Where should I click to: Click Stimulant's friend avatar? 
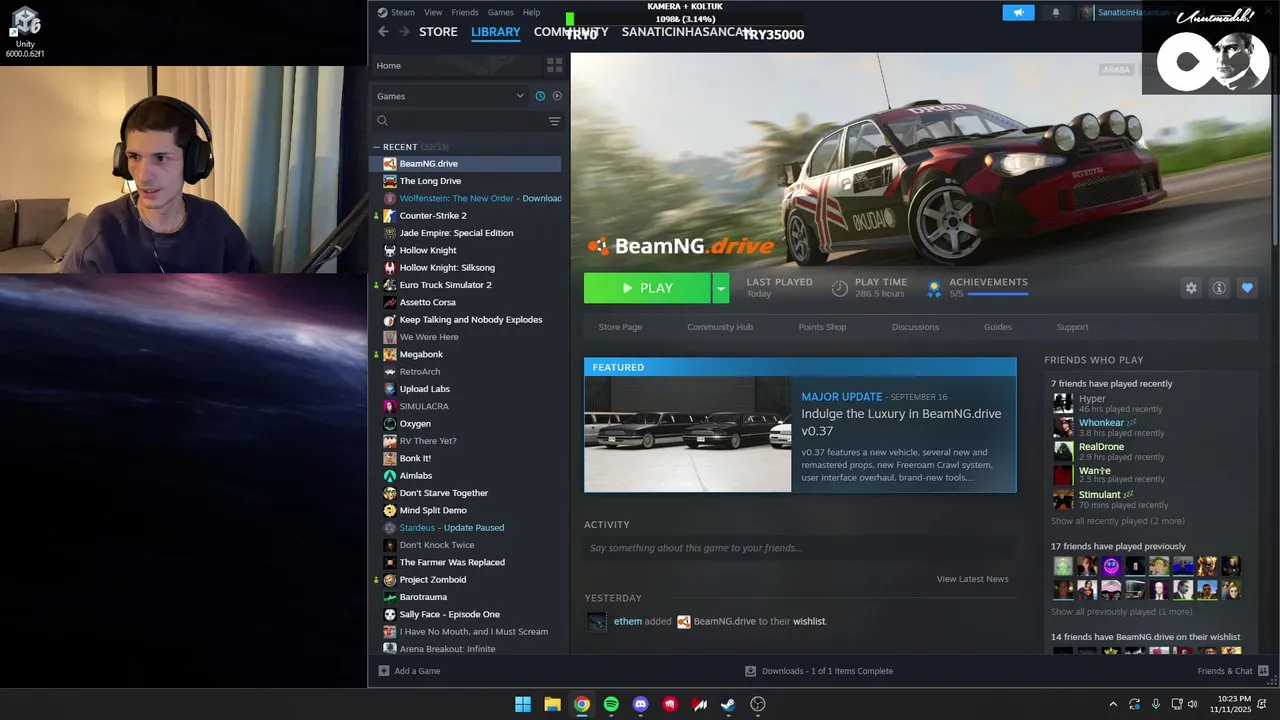point(1062,499)
